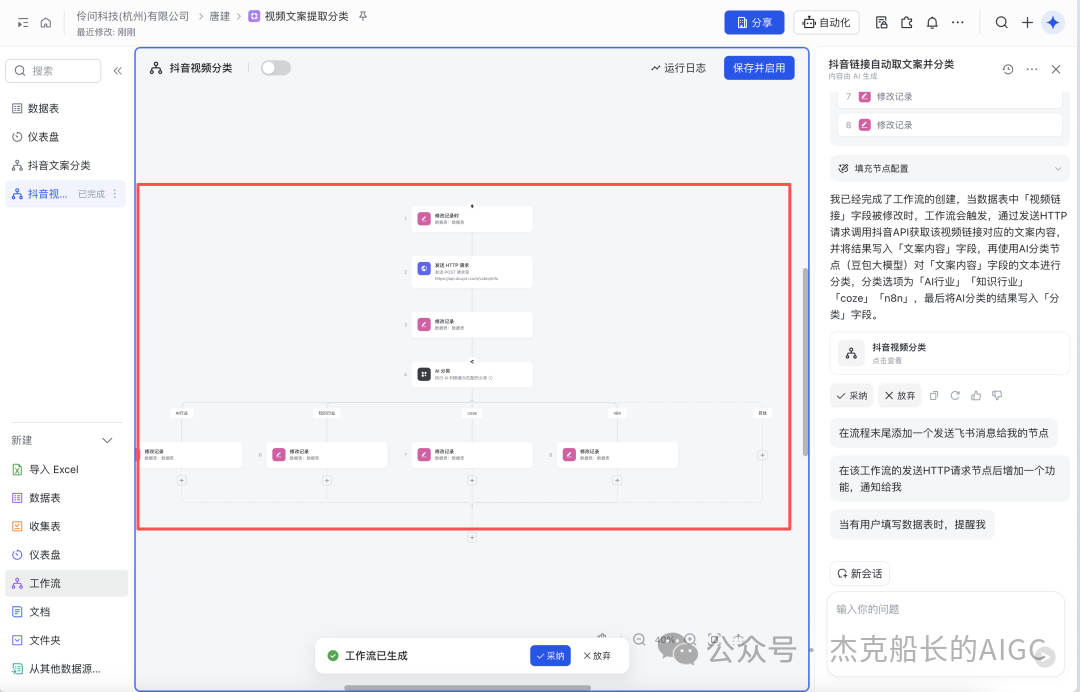
Task: Open the 分享 share button
Action: 754,23
